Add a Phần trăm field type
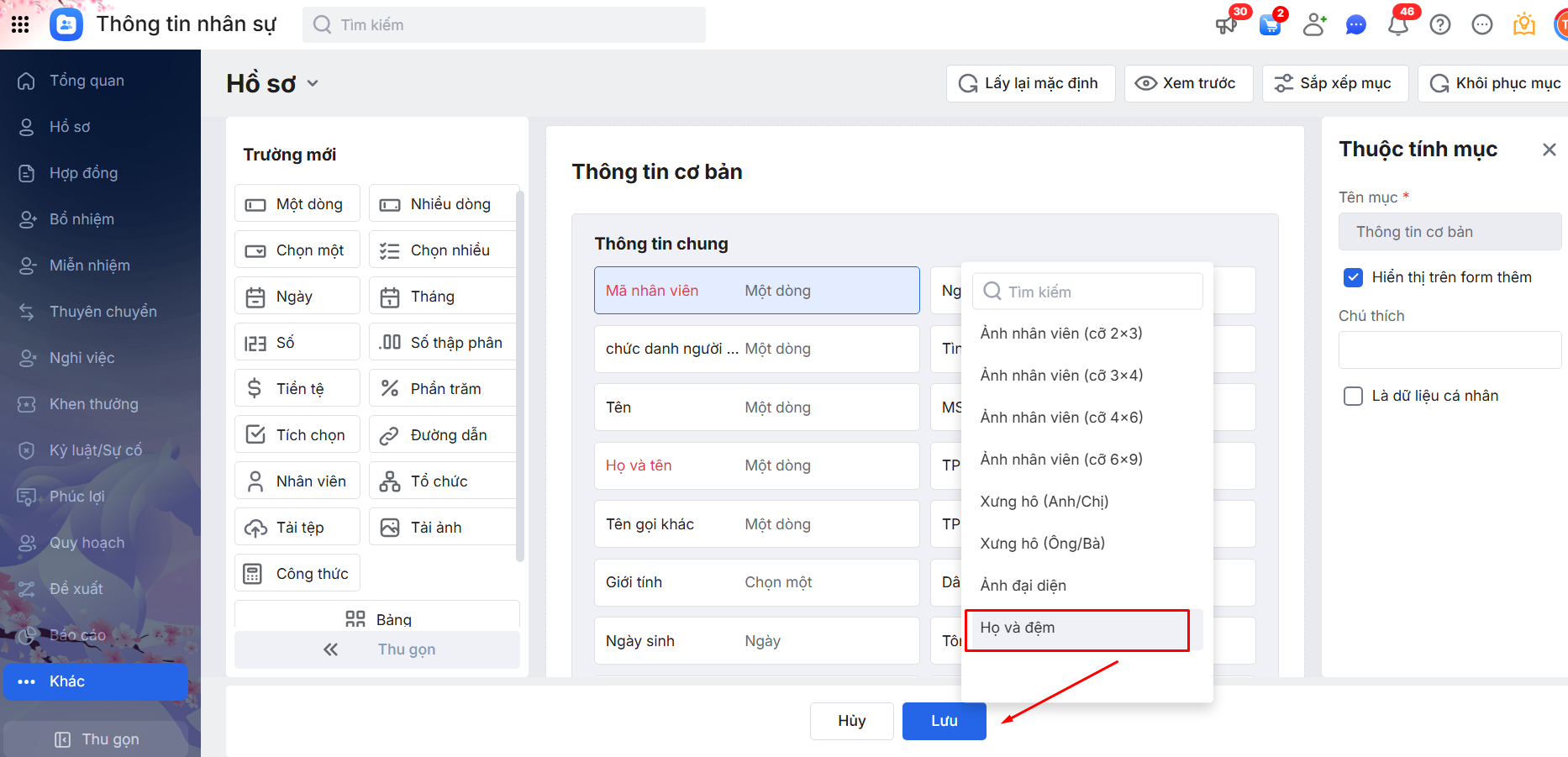The image size is (1568, 757). [x=443, y=389]
